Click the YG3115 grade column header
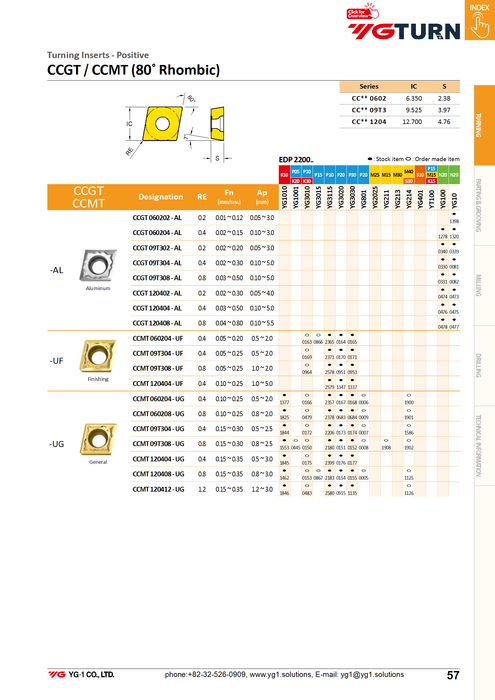Screen dimensions: 495x700 [330, 197]
